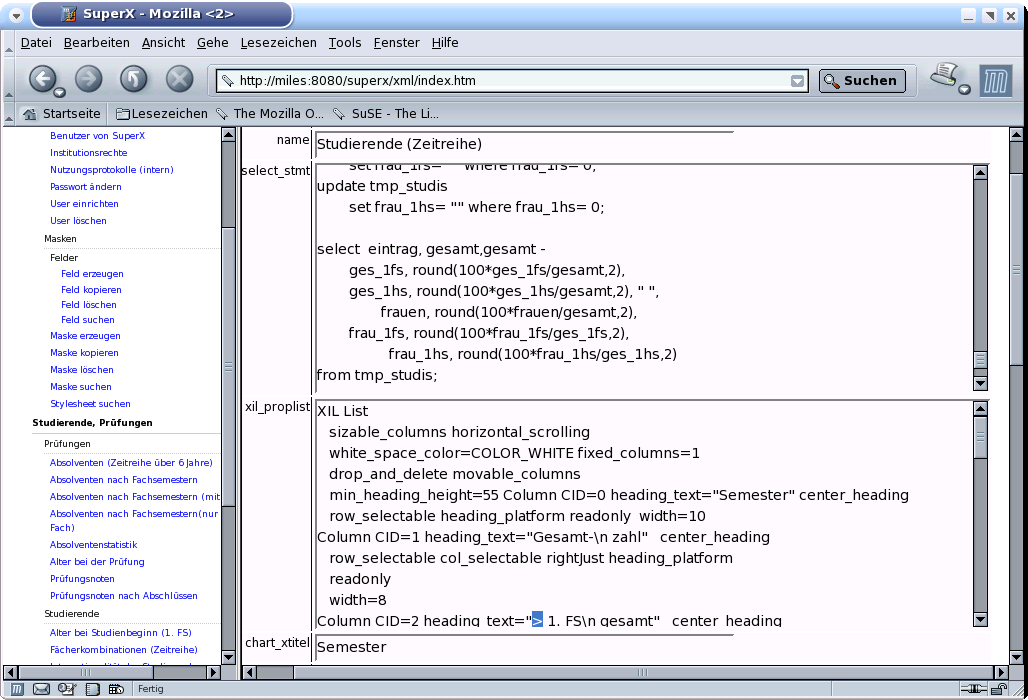
Task: Open the Bearbeiten menu
Action: click(x=97, y=42)
